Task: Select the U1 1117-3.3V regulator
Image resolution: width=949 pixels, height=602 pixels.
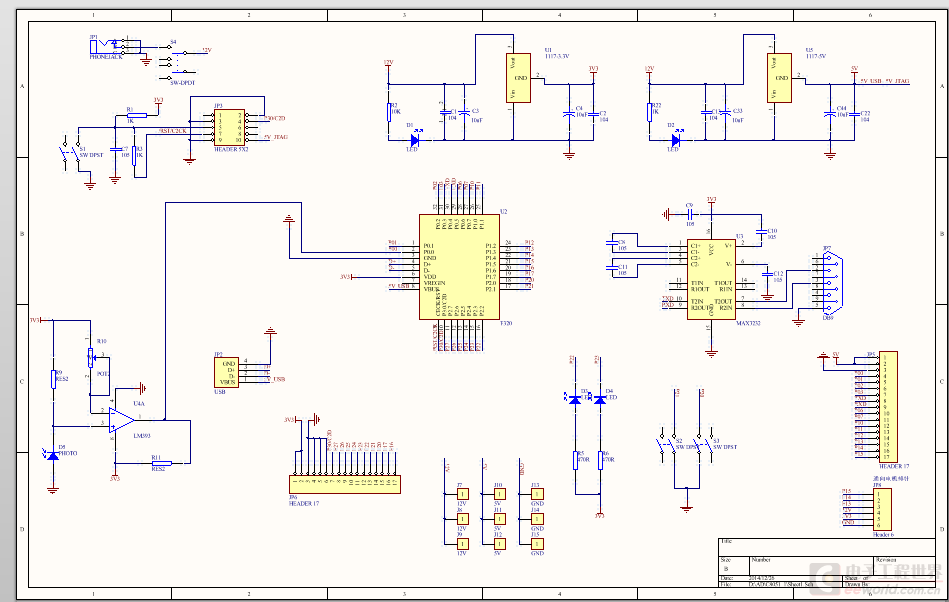Action: [x=519, y=78]
